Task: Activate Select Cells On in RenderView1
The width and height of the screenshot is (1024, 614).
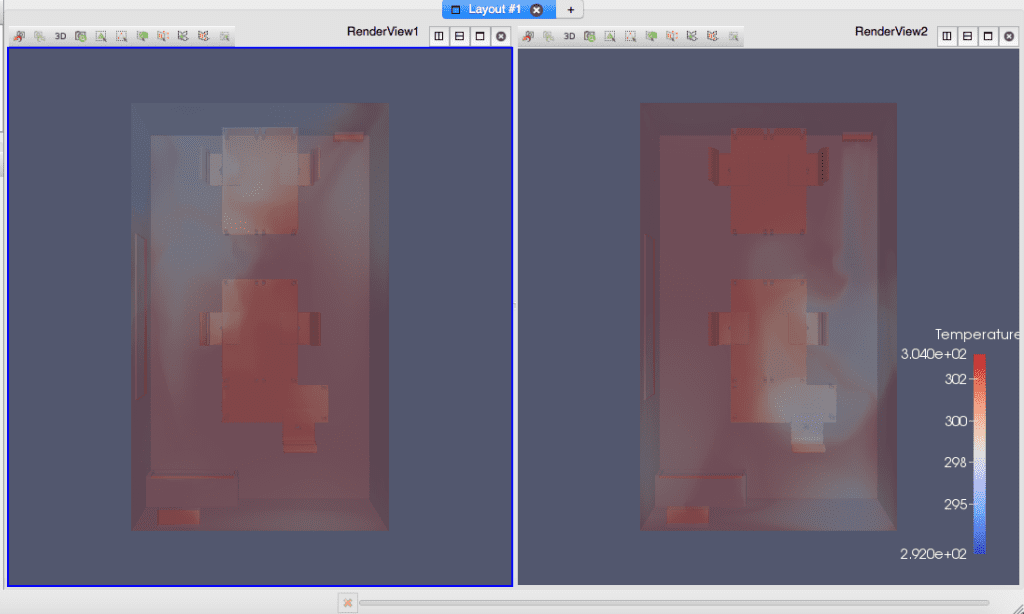Action: coord(101,36)
